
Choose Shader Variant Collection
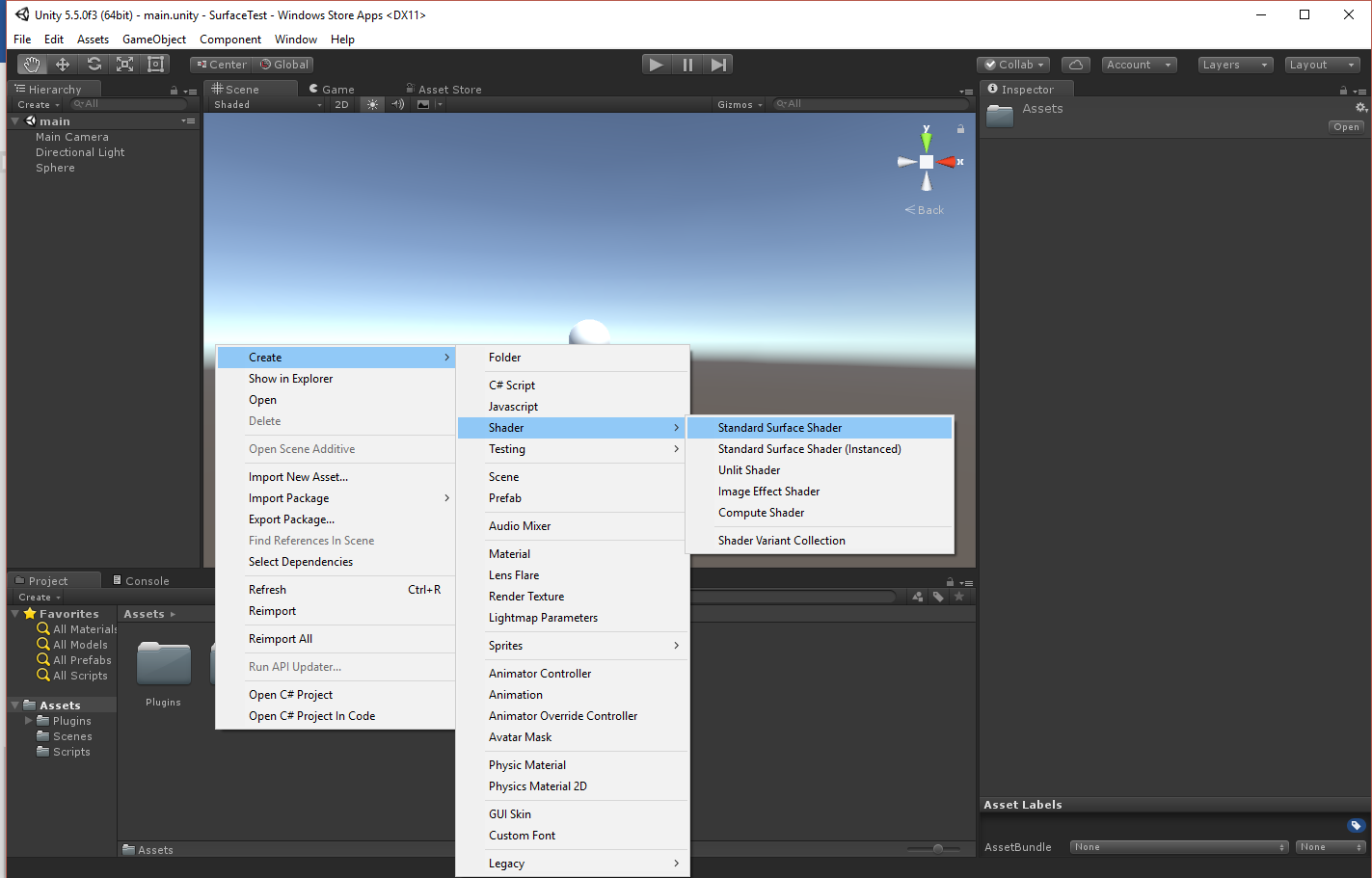coord(820,541)
